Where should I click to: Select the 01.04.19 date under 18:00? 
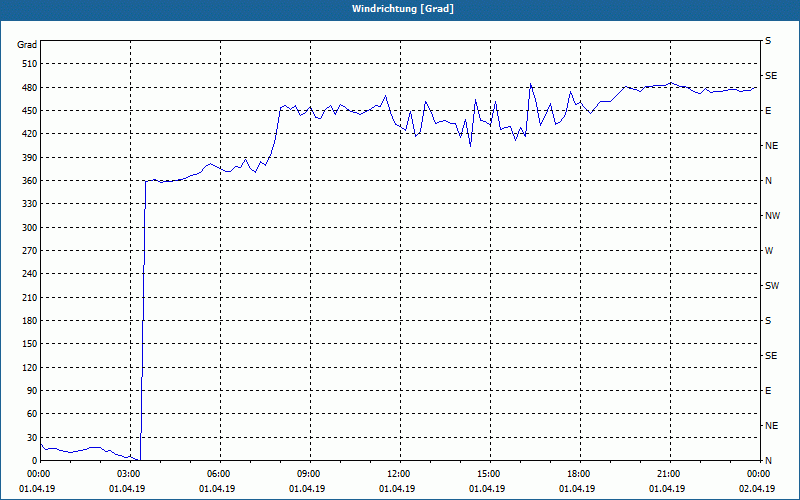click(577, 489)
